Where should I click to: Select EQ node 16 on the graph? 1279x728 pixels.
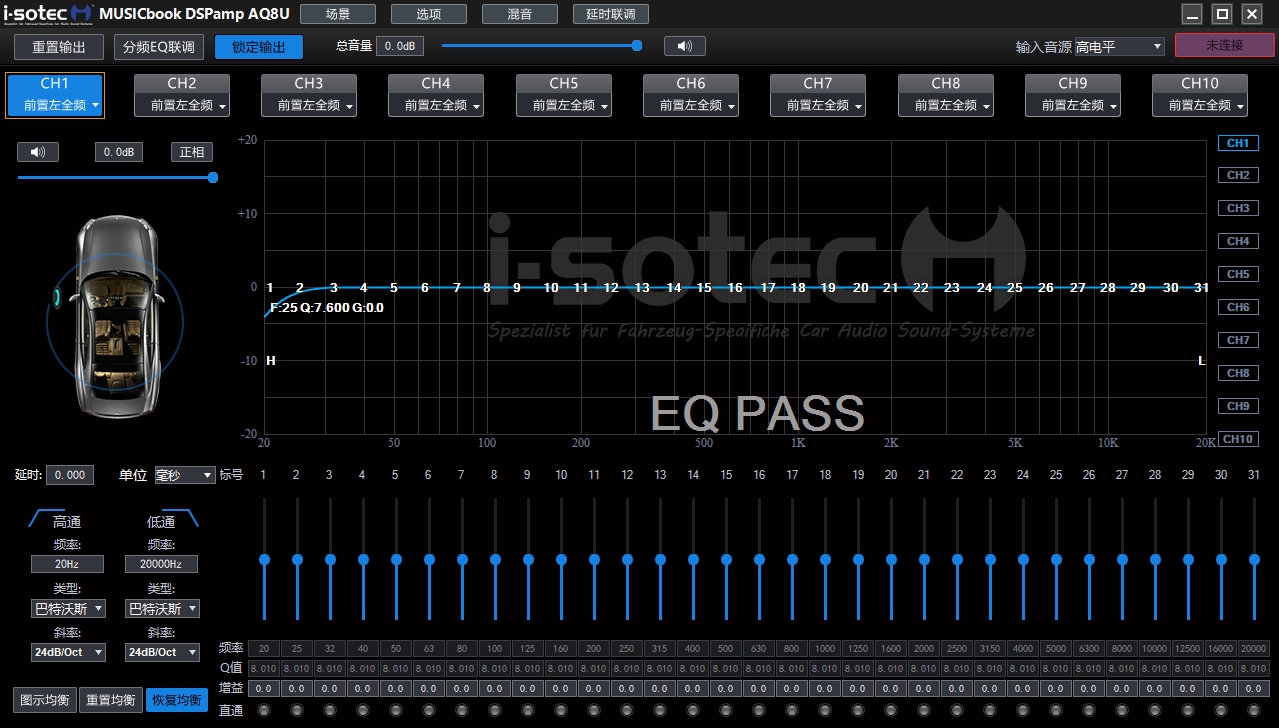pos(735,288)
